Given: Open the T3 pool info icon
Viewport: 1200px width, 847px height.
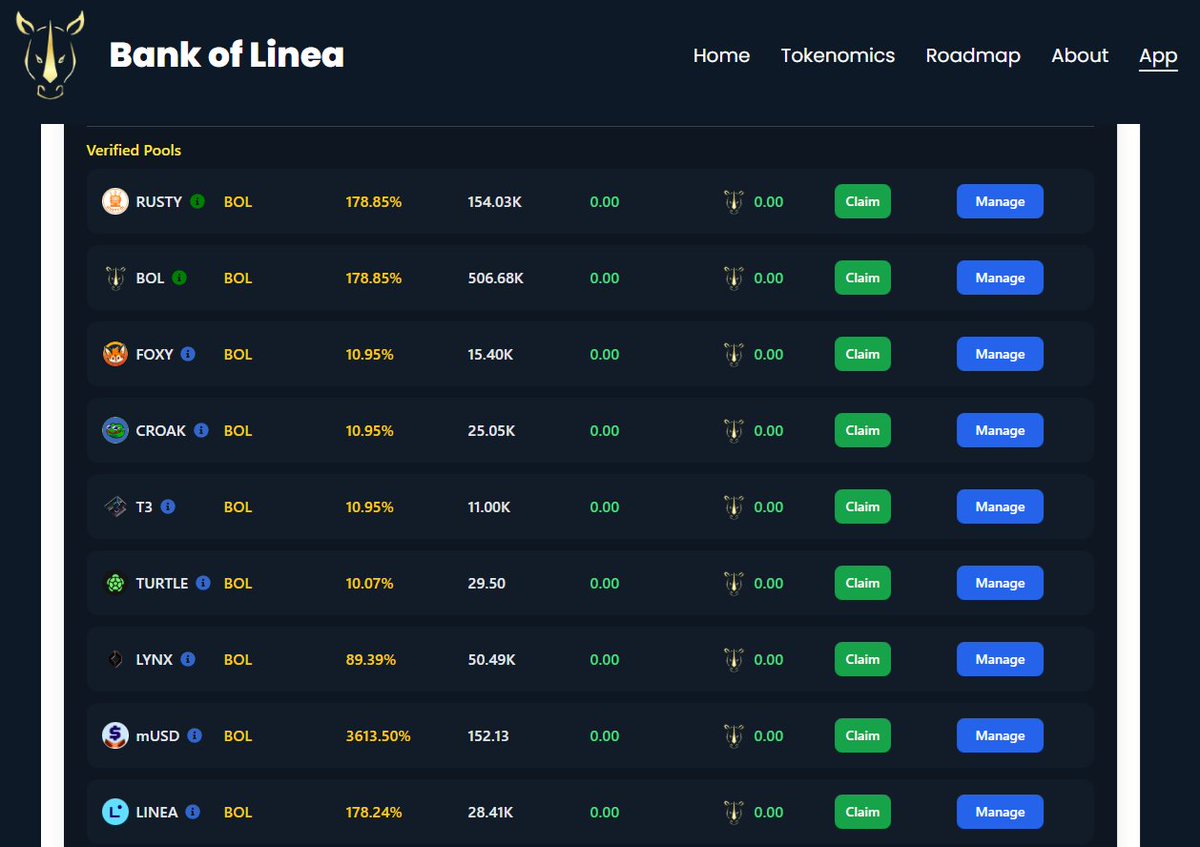Looking at the screenshot, I should [168, 507].
